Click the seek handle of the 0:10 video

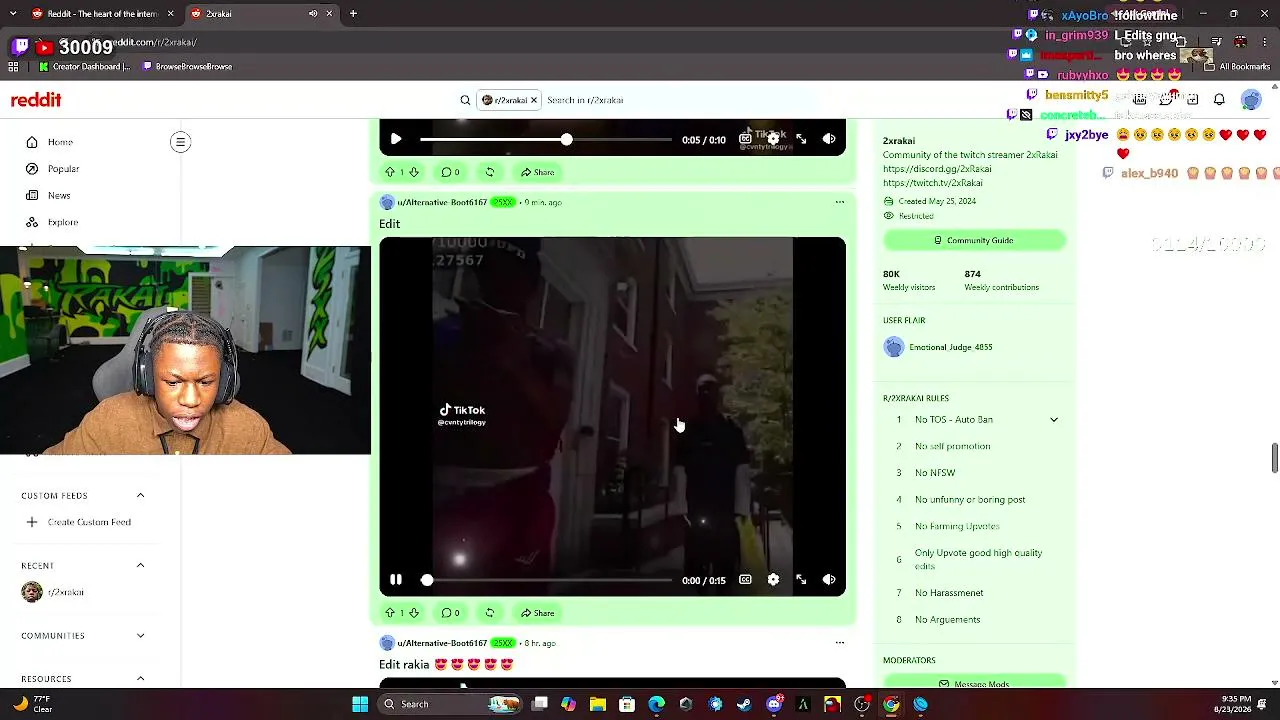tap(566, 140)
